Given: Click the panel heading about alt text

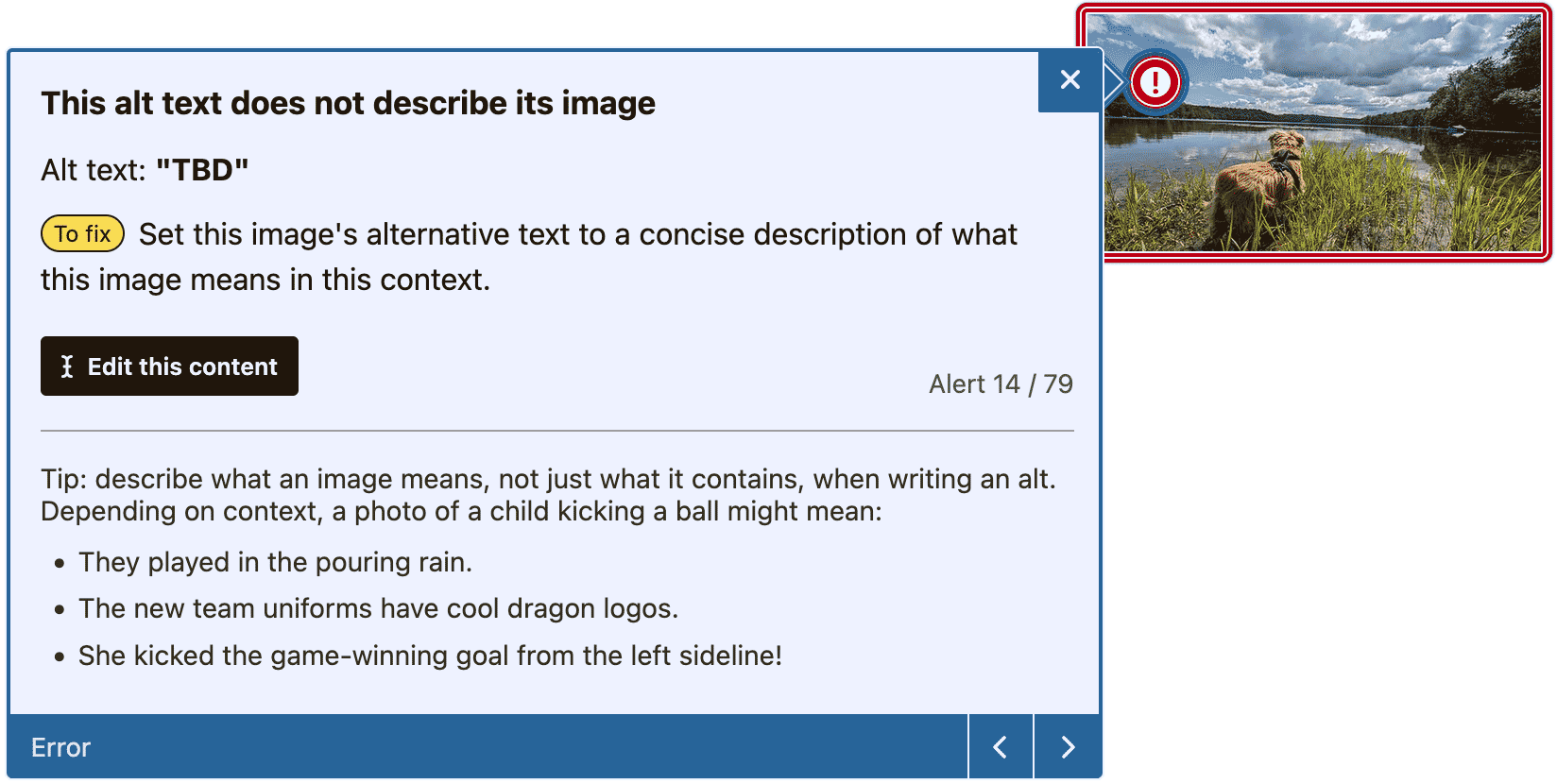Looking at the screenshot, I should coord(348,103).
